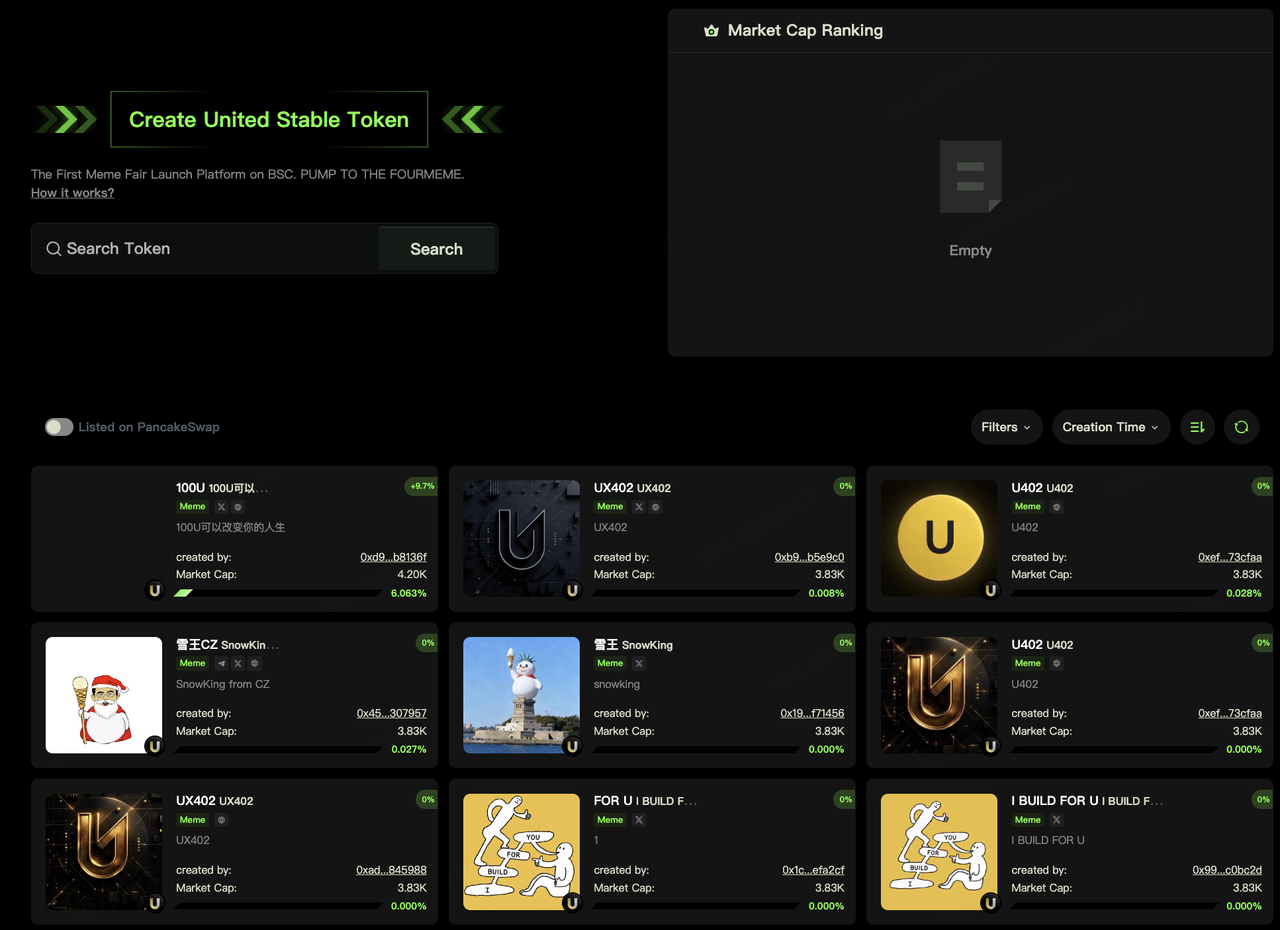Click X (Twitter) icon on 100U card
Image resolution: width=1280 pixels, height=930 pixels.
pyautogui.click(x=221, y=507)
